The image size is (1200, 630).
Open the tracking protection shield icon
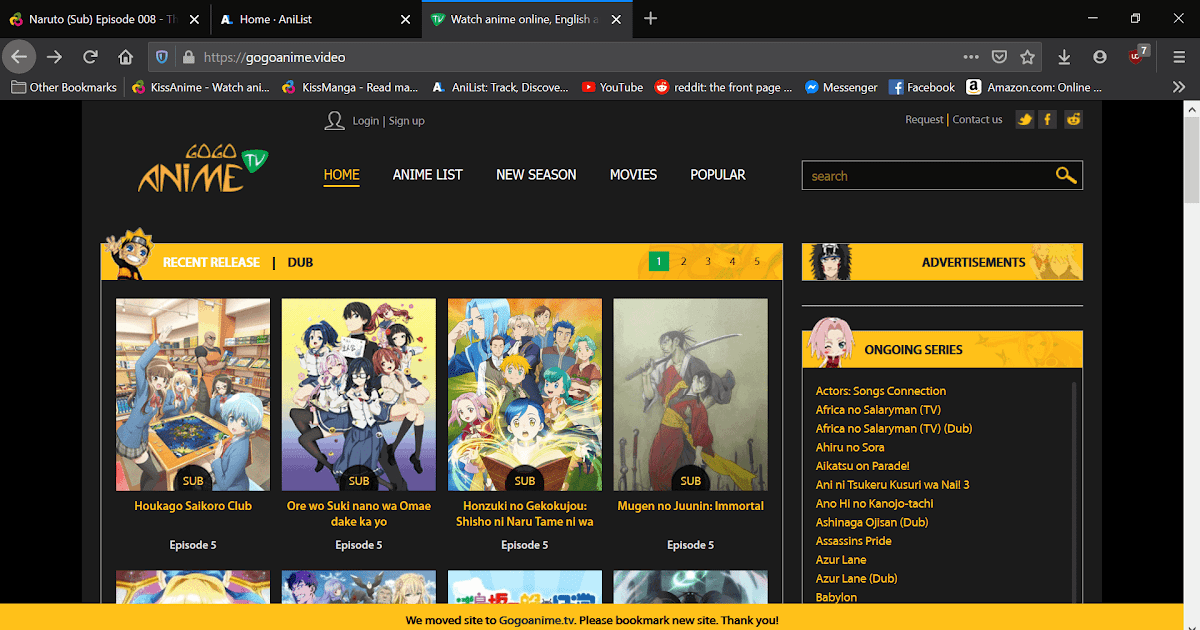tap(162, 57)
